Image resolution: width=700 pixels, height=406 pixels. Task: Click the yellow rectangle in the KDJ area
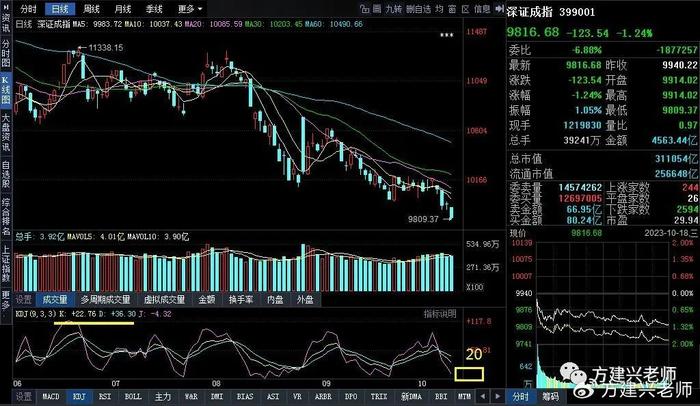[469, 374]
